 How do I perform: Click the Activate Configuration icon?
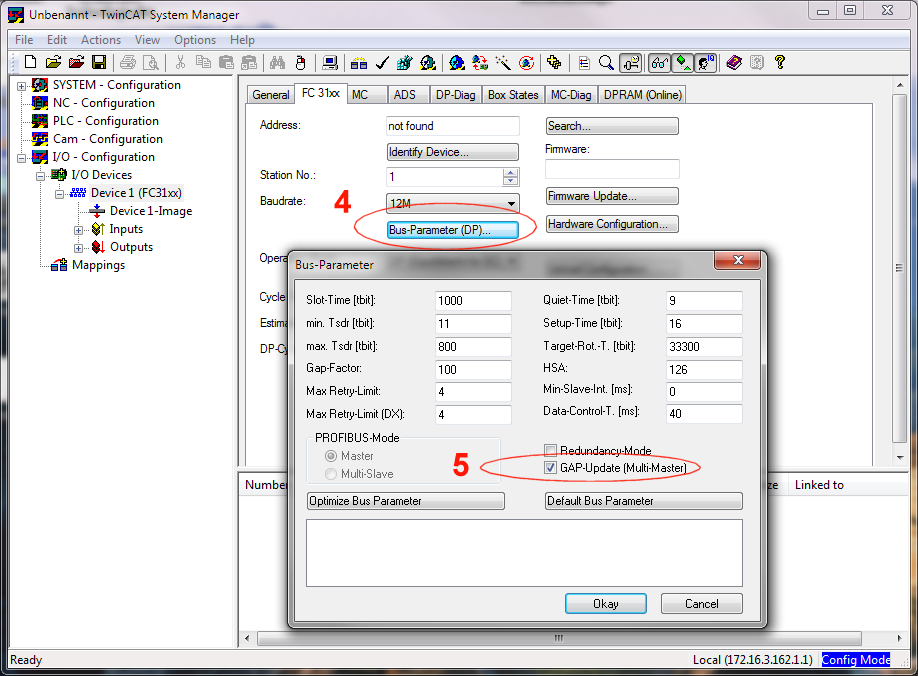pyautogui.click(x=405, y=62)
